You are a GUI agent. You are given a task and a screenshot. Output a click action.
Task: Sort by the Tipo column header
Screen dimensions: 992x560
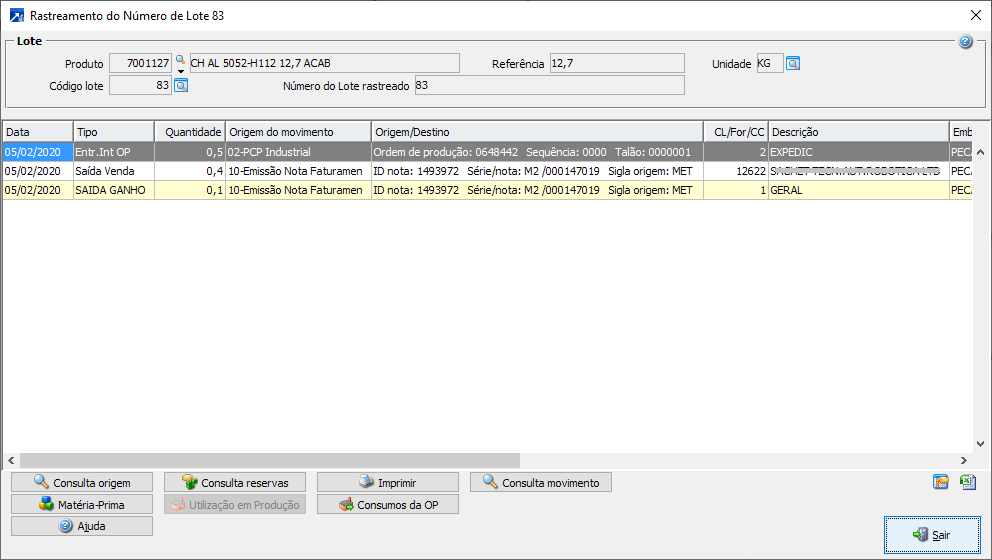[x=114, y=132]
